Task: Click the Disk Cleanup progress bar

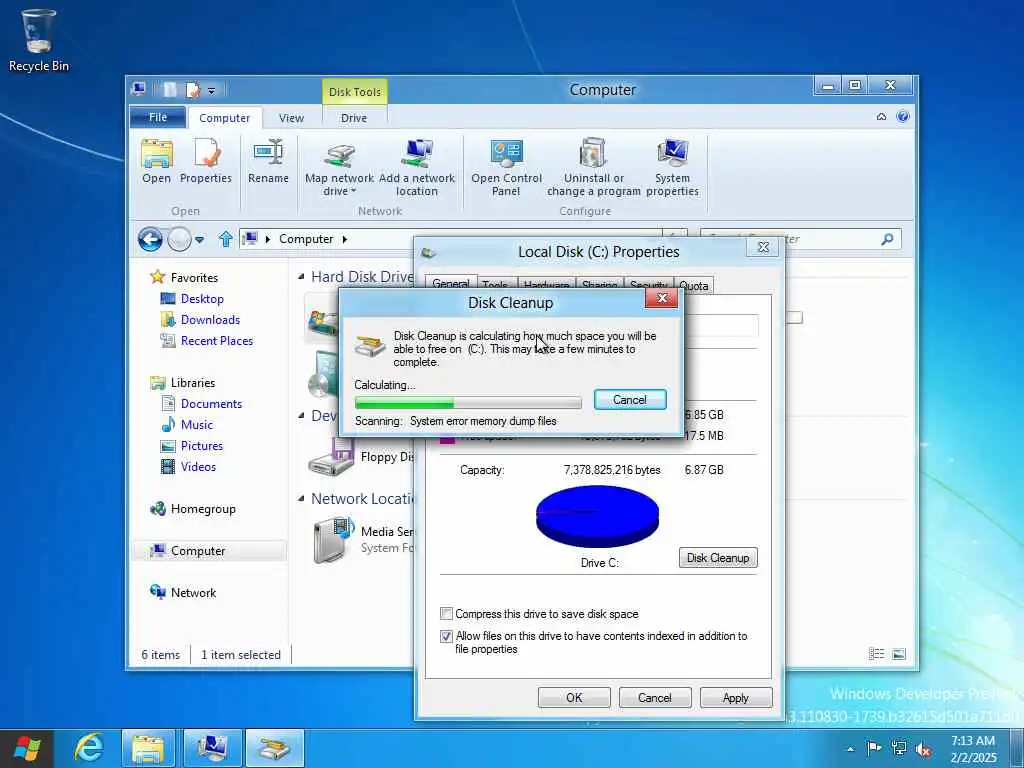Action: [468, 403]
